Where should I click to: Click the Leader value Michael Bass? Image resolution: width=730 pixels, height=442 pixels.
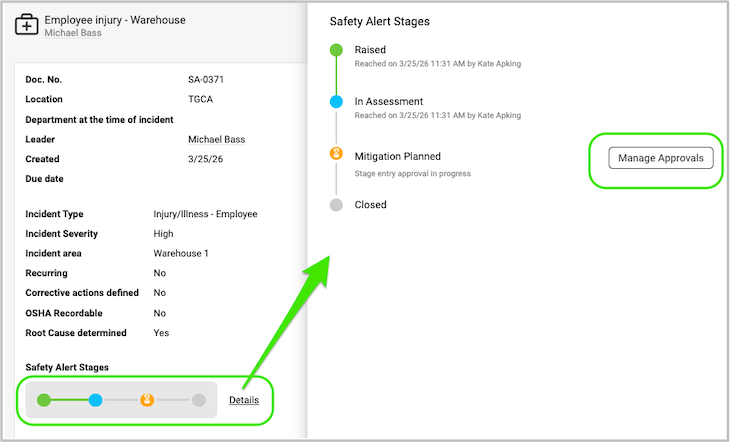click(216, 139)
